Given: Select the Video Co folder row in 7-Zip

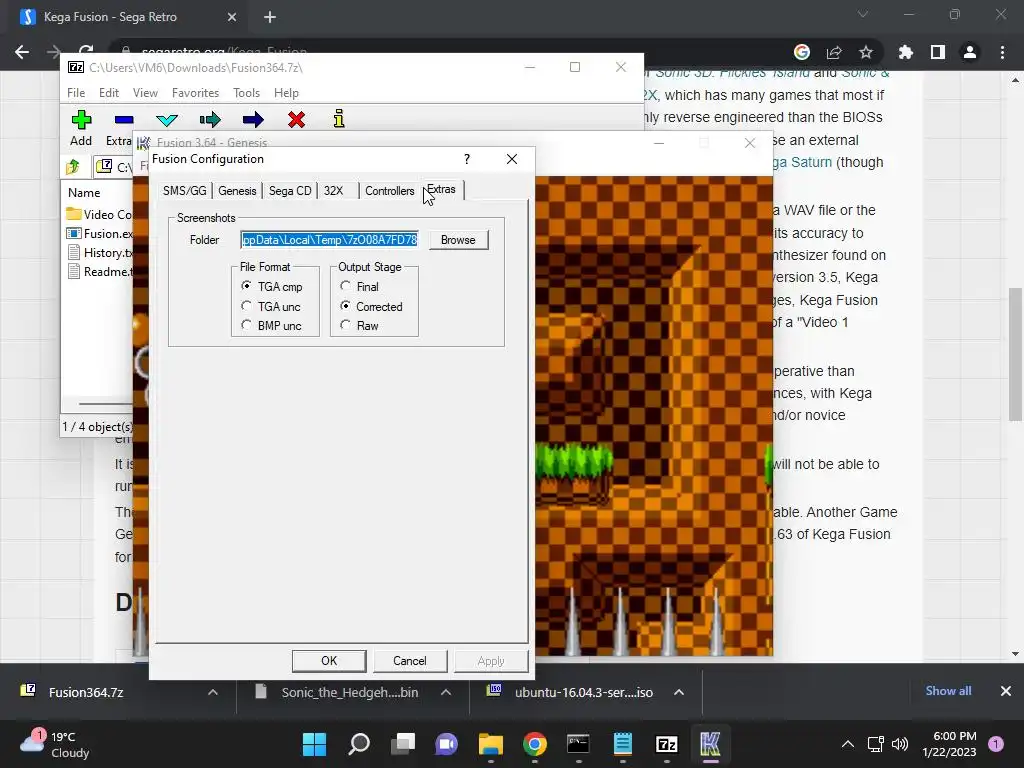Looking at the screenshot, I should (x=99, y=214).
